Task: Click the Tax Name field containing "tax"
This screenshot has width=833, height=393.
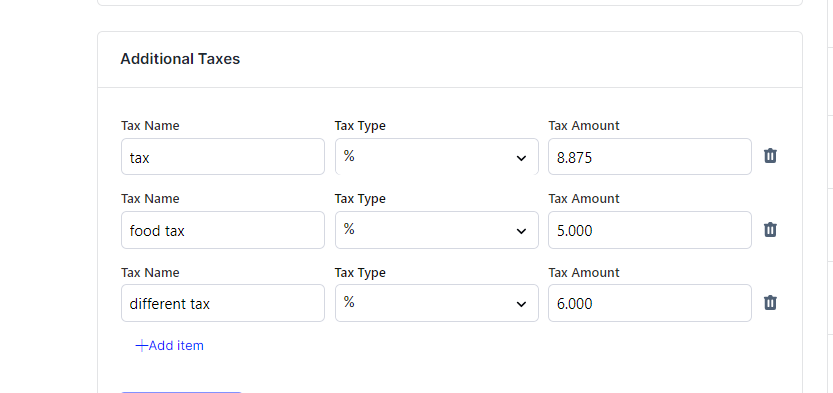Action: pos(223,157)
